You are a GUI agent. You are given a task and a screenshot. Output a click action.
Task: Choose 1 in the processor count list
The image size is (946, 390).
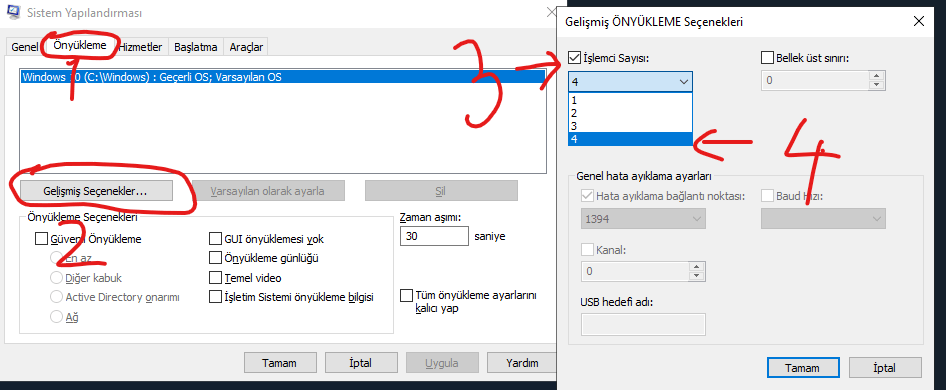[x=630, y=100]
